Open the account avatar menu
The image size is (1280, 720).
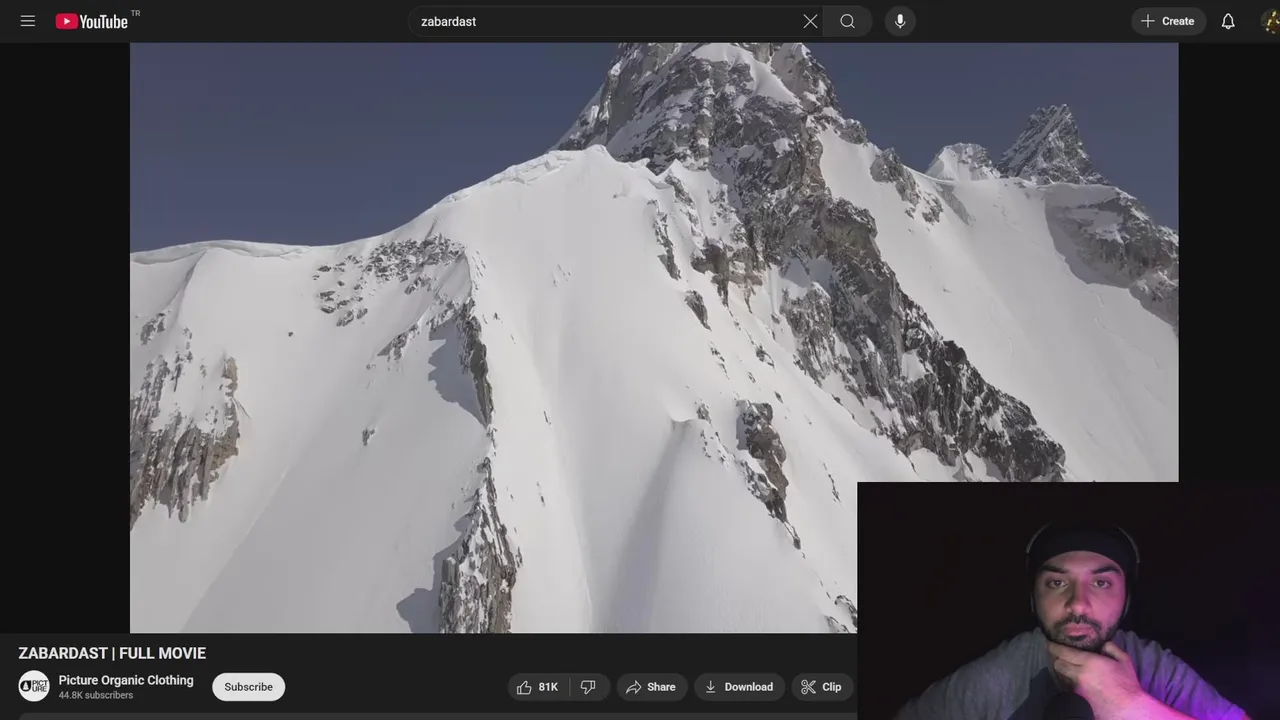click(1270, 21)
